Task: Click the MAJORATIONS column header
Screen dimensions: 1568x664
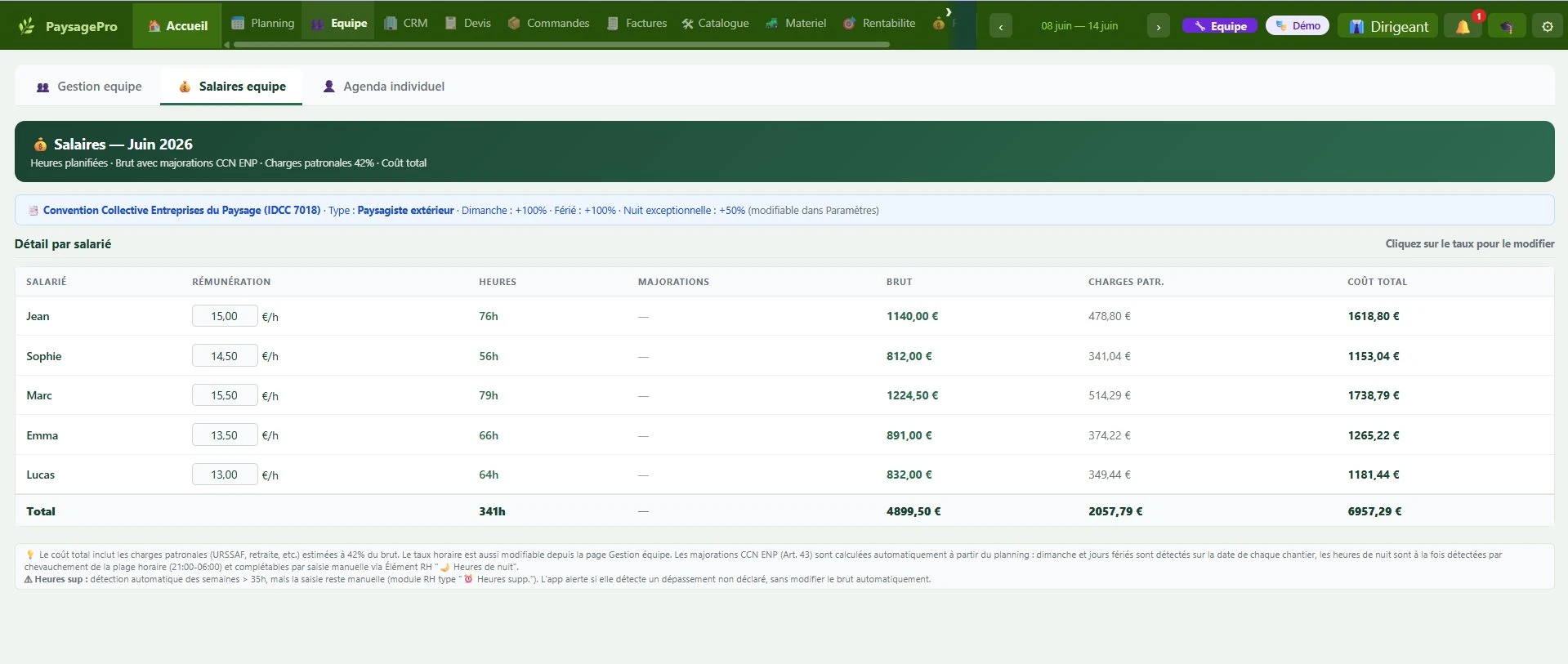Action: coord(673,282)
